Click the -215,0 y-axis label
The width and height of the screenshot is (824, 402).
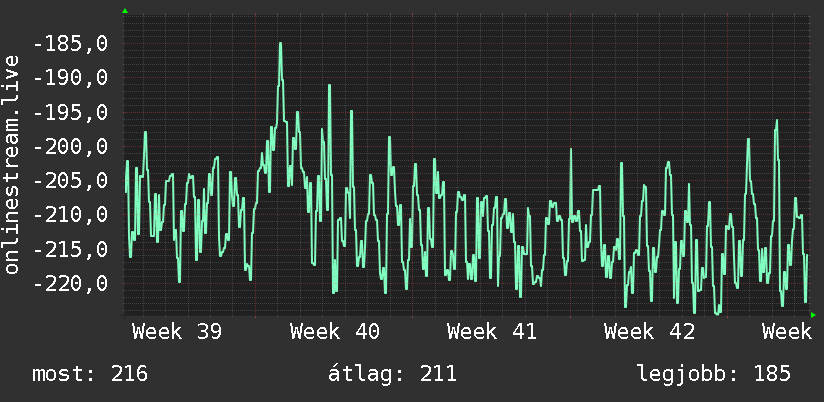70,249
